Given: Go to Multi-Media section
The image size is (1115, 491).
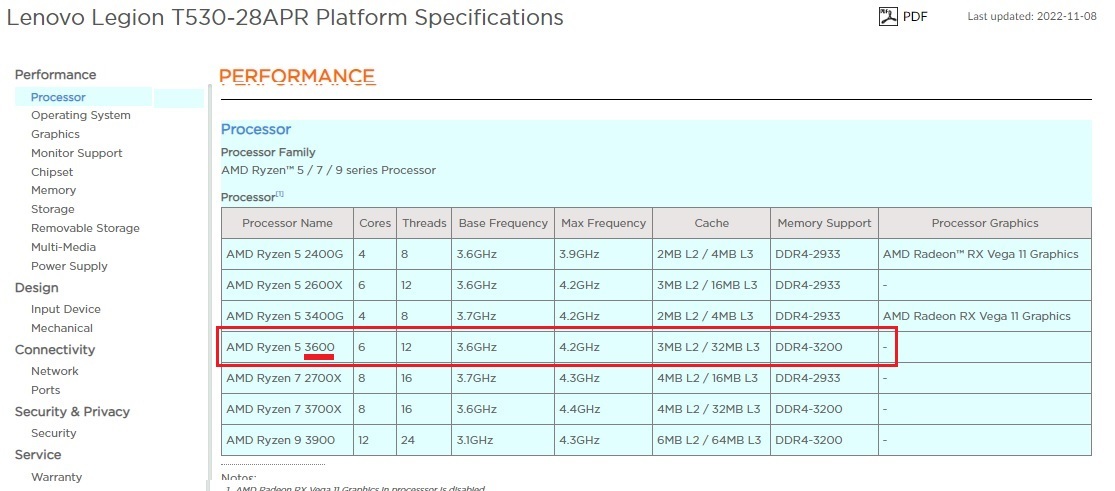Looking at the screenshot, I should click(63, 247).
